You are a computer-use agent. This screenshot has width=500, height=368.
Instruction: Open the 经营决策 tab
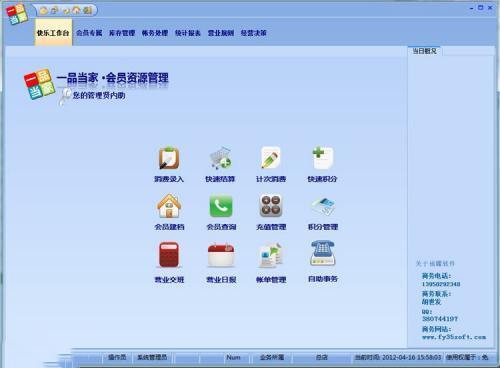[x=254, y=33]
